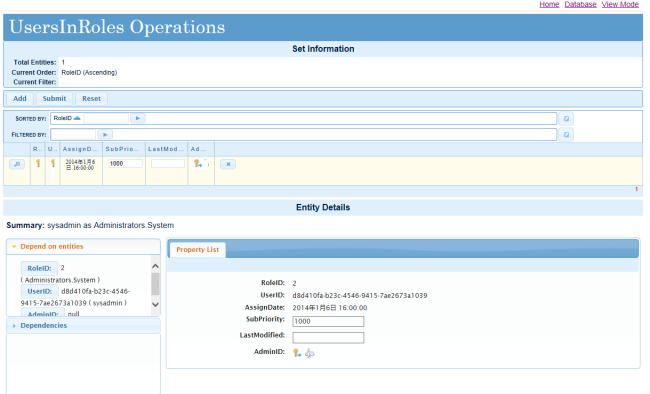Click 'RoleID (Ascending)' current order text

[x=89, y=73]
